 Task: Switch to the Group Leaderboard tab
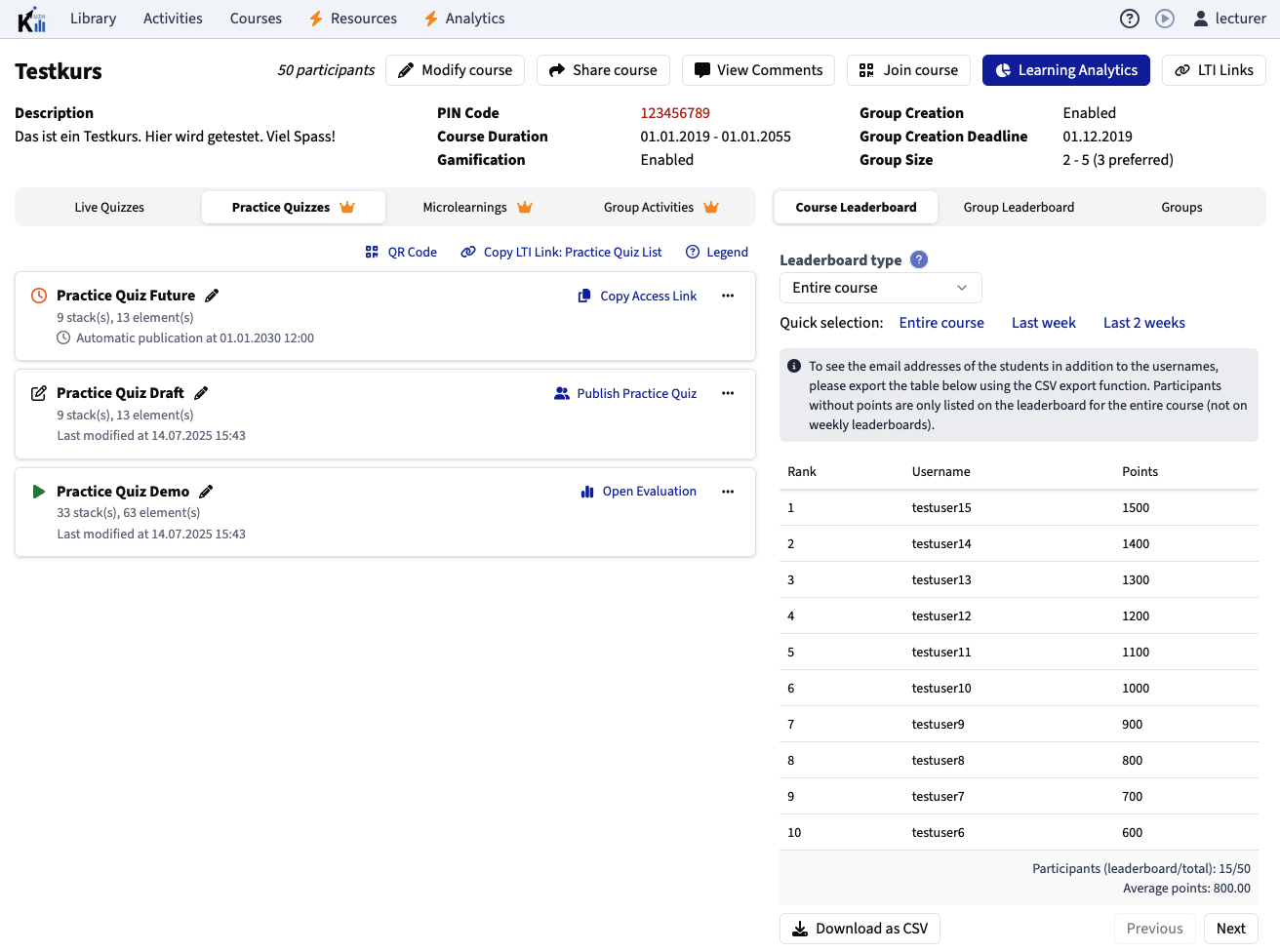[1019, 207]
